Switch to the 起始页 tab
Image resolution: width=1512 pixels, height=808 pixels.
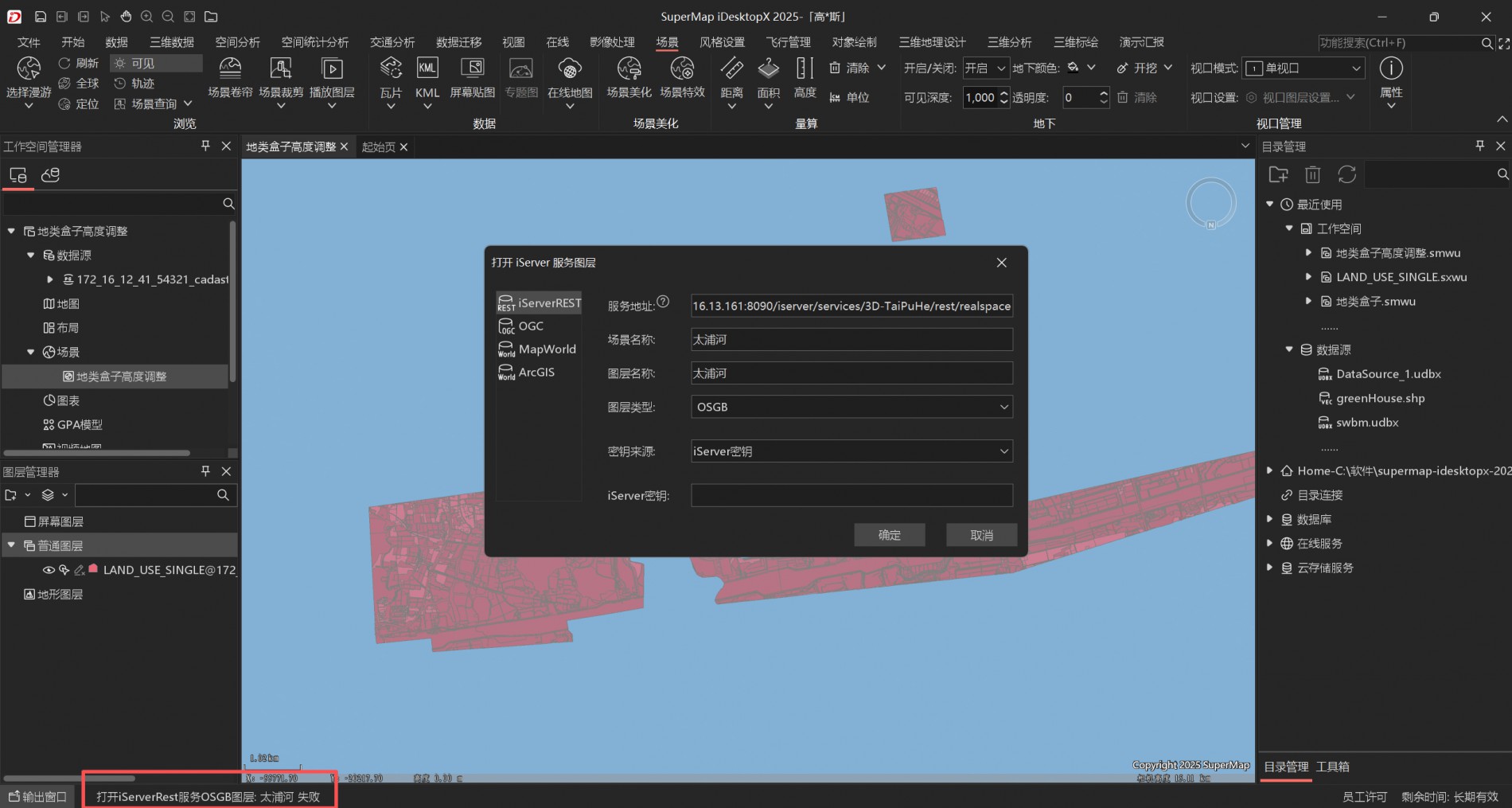378,147
